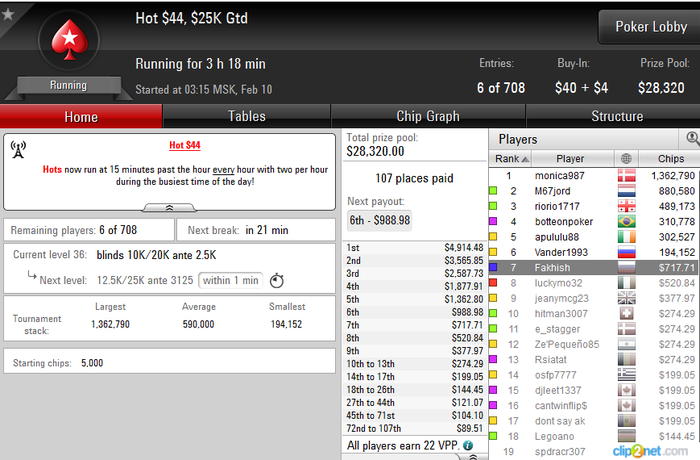Open the Chip Graph tab
The image size is (700, 460).
coord(428,116)
